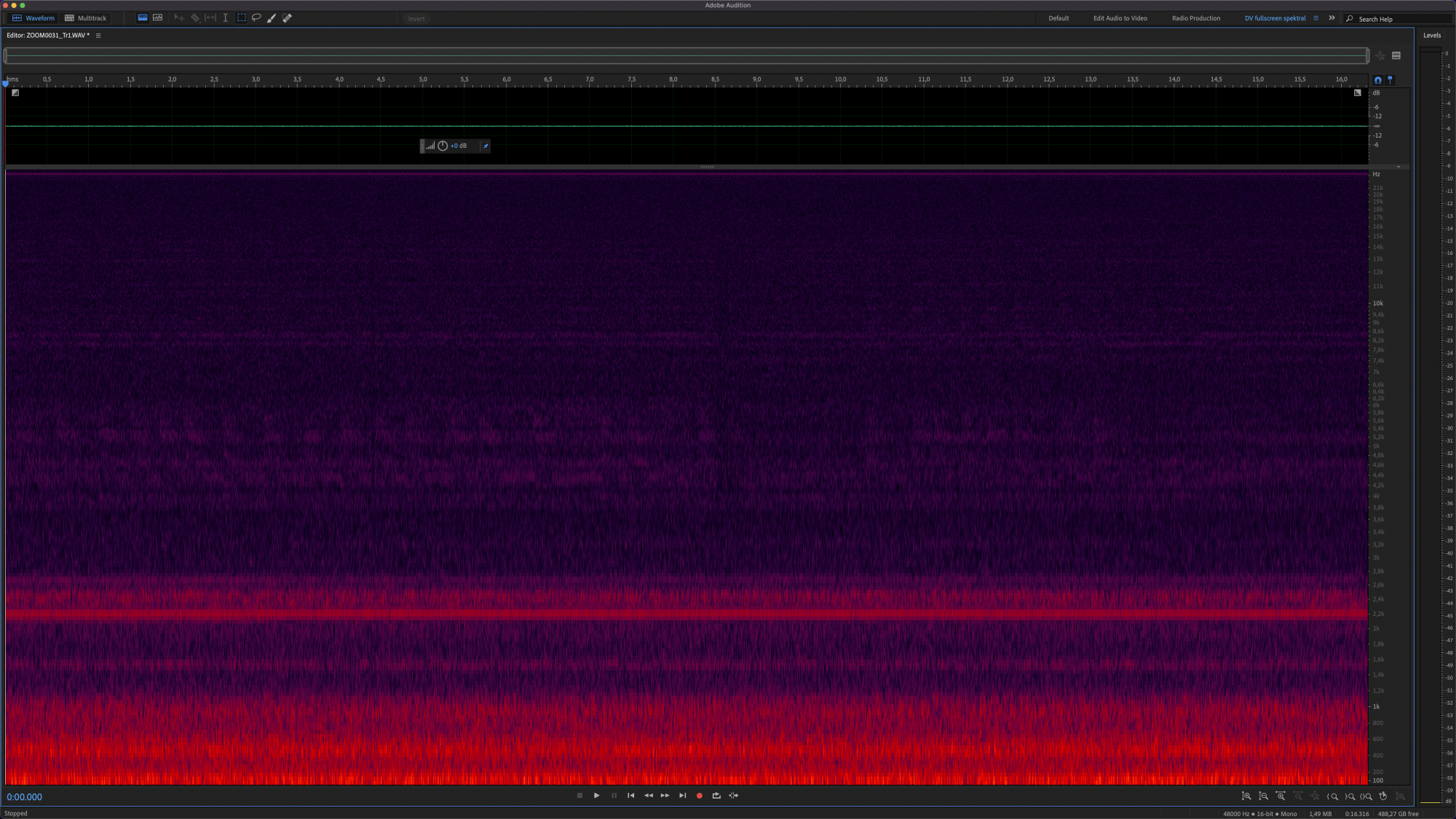The width and height of the screenshot is (1456, 819).
Task: Open the Editor panel menu
Action: [x=98, y=36]
